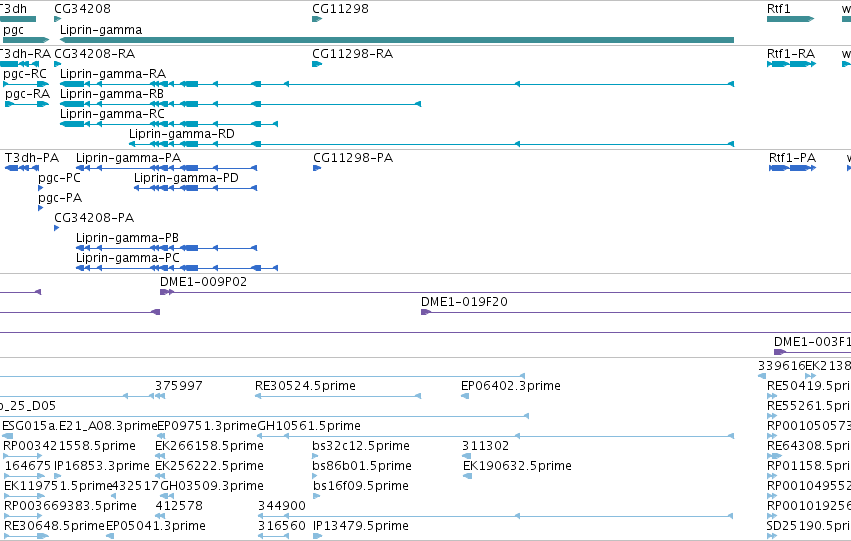Click EP06402.3prime EST label
This screenshot has height=541, width=851.
[511, 386]
